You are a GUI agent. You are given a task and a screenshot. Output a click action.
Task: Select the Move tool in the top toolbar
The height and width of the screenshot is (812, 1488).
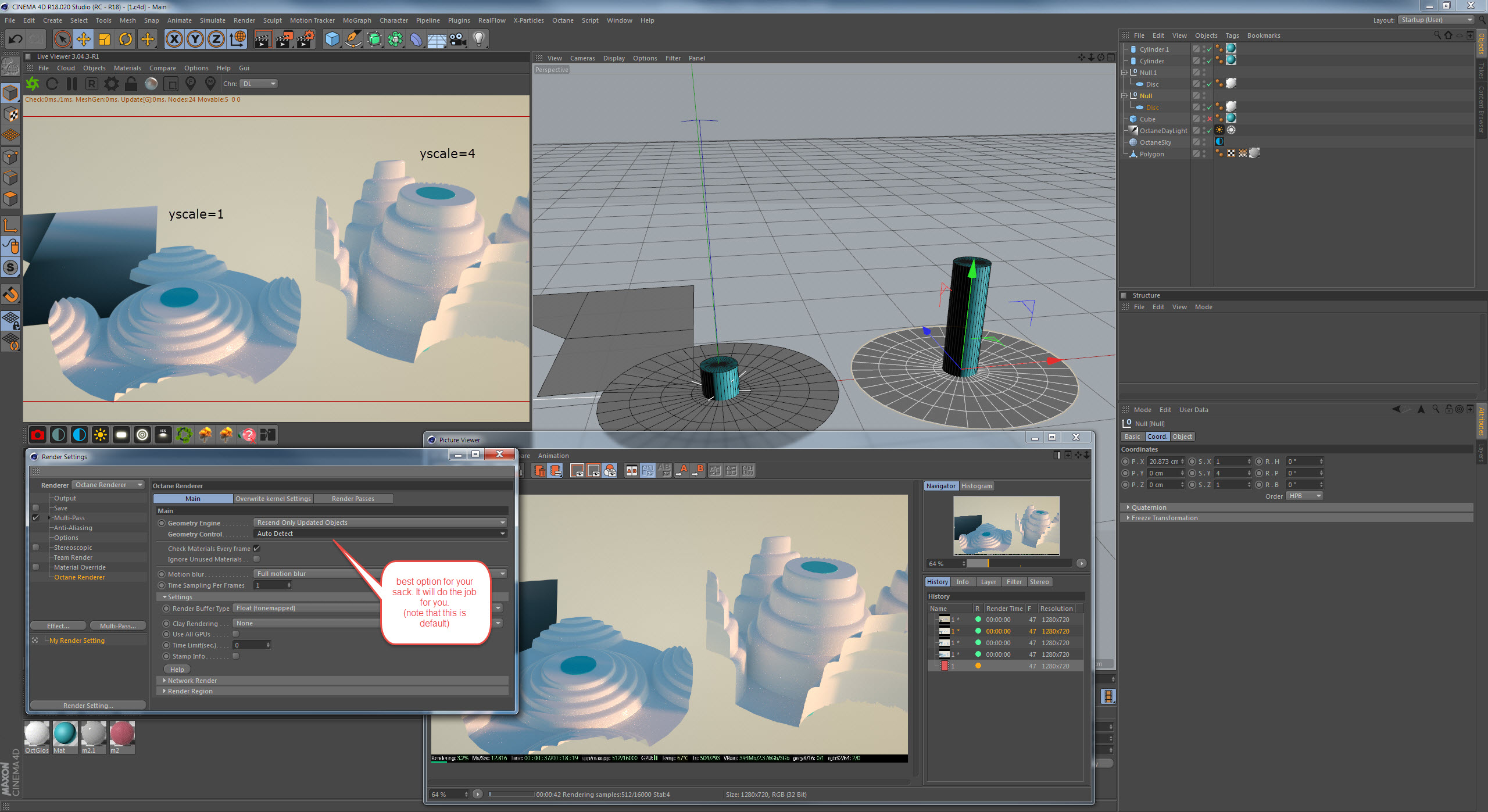pos(84,39)
